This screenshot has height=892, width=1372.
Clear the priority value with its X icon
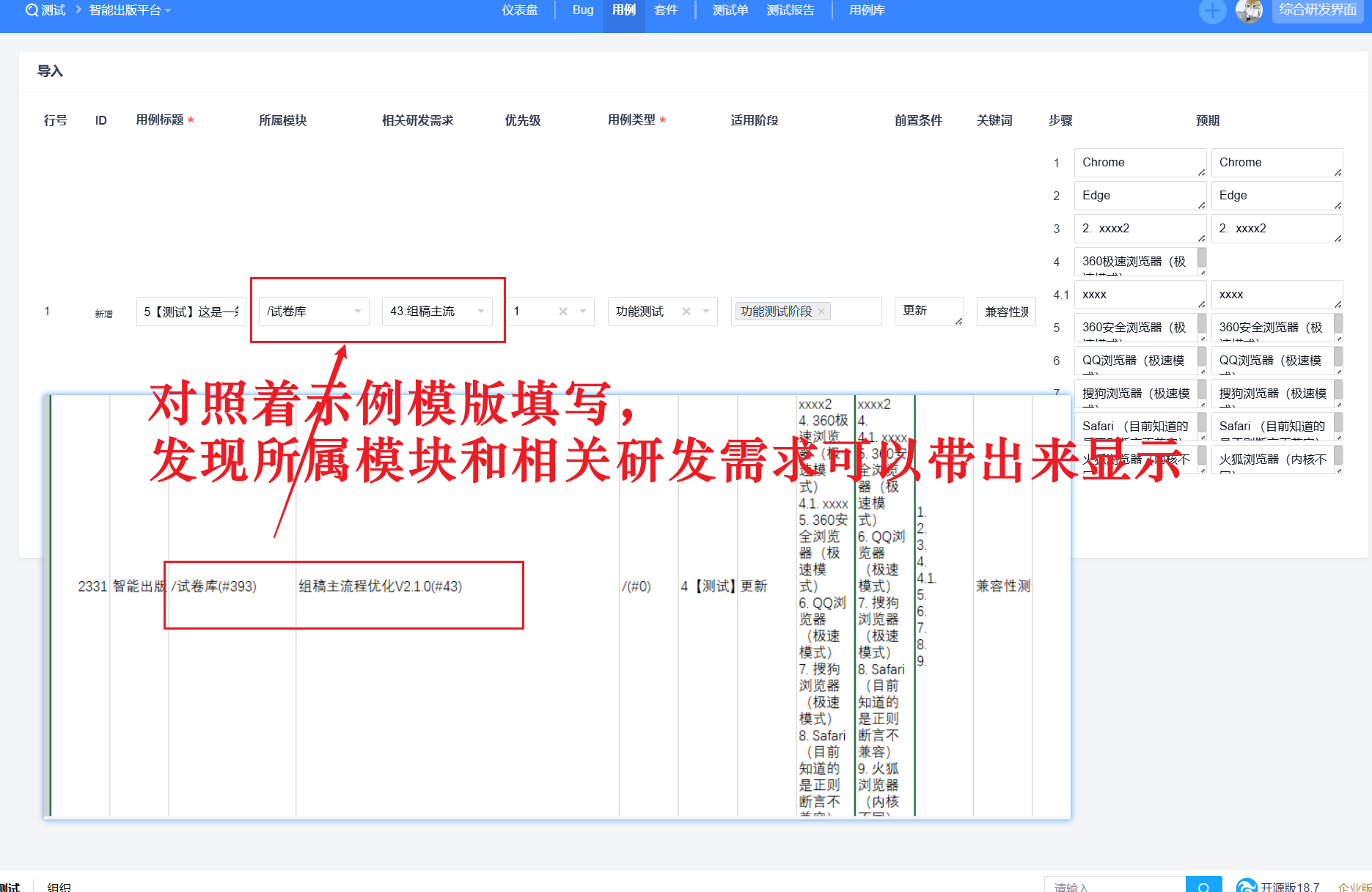pyautogui.click(x=563, y=312)
